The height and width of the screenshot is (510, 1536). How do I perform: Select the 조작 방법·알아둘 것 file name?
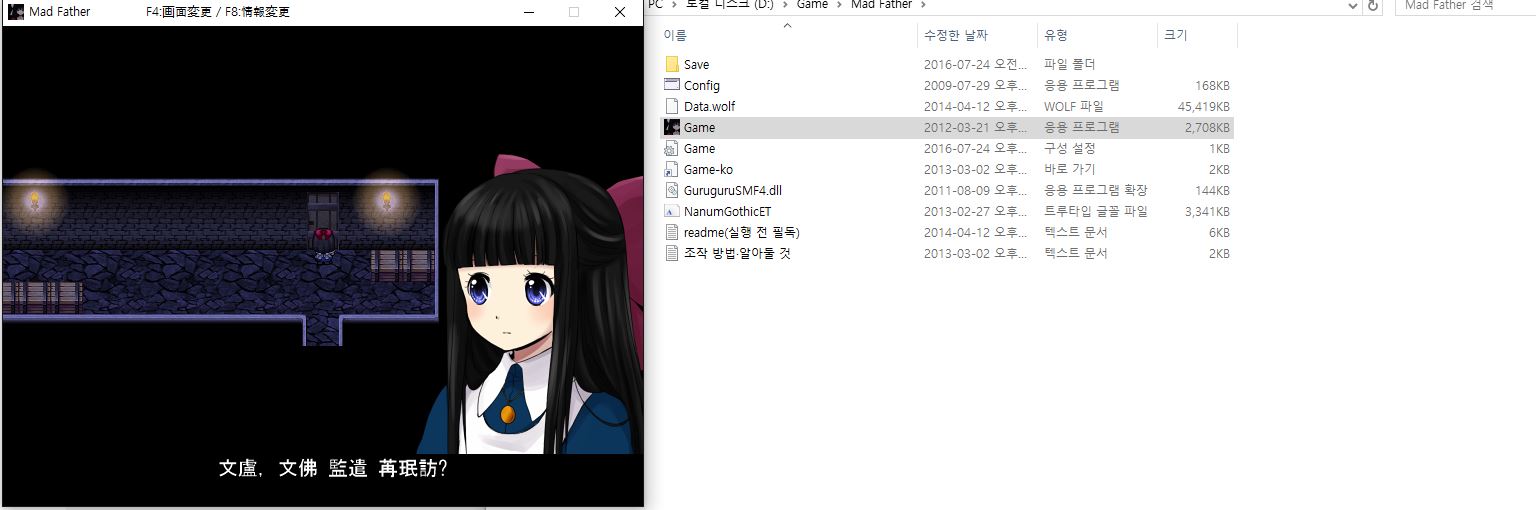click(x=736, y=253)
